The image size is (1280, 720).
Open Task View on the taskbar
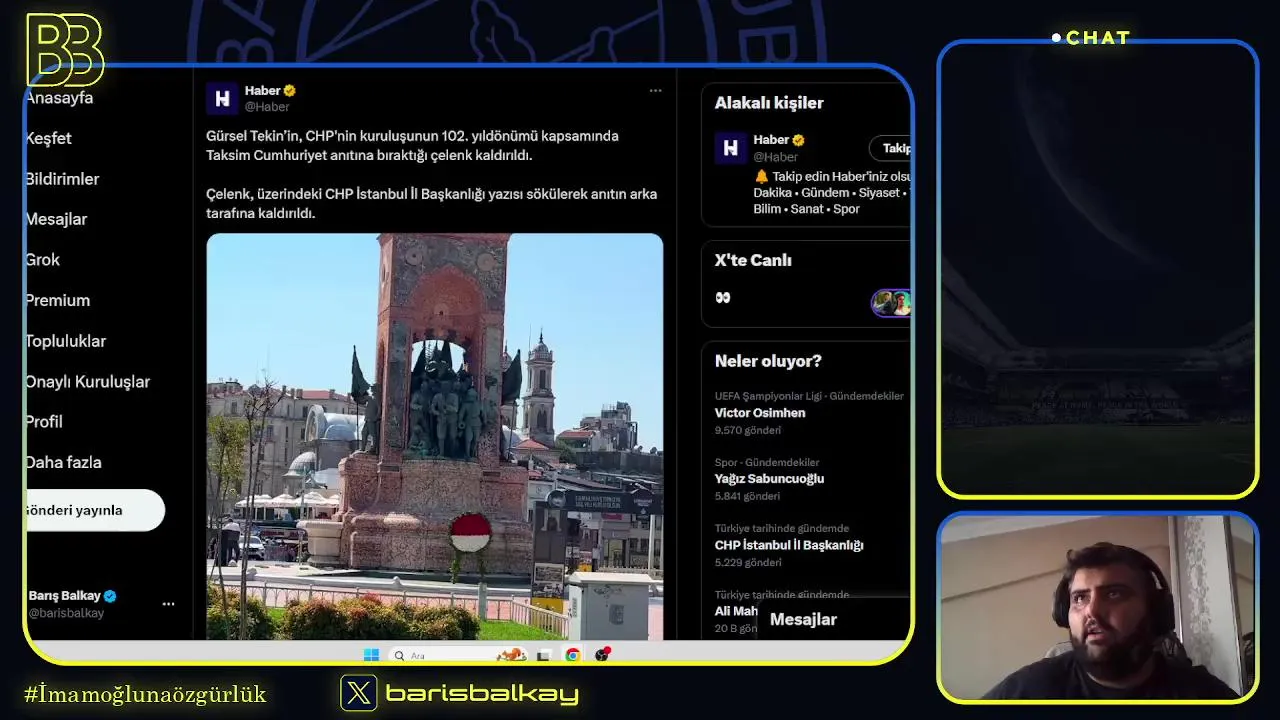click(543, 655)
